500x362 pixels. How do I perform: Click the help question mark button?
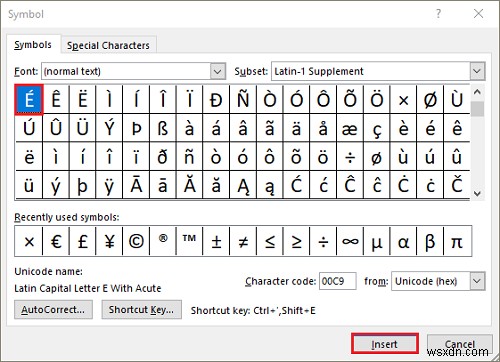[x=438, y=14]
